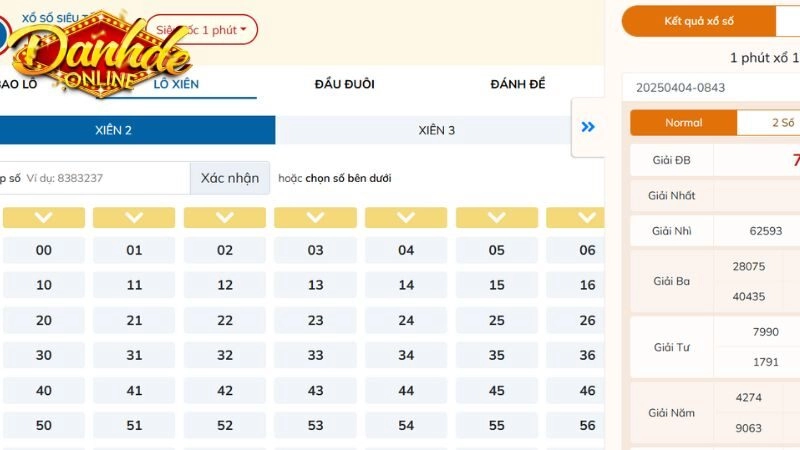Screen dimensions: 800x450
Task: Click the yellow chevron above number 02
Action: (225, 217)
